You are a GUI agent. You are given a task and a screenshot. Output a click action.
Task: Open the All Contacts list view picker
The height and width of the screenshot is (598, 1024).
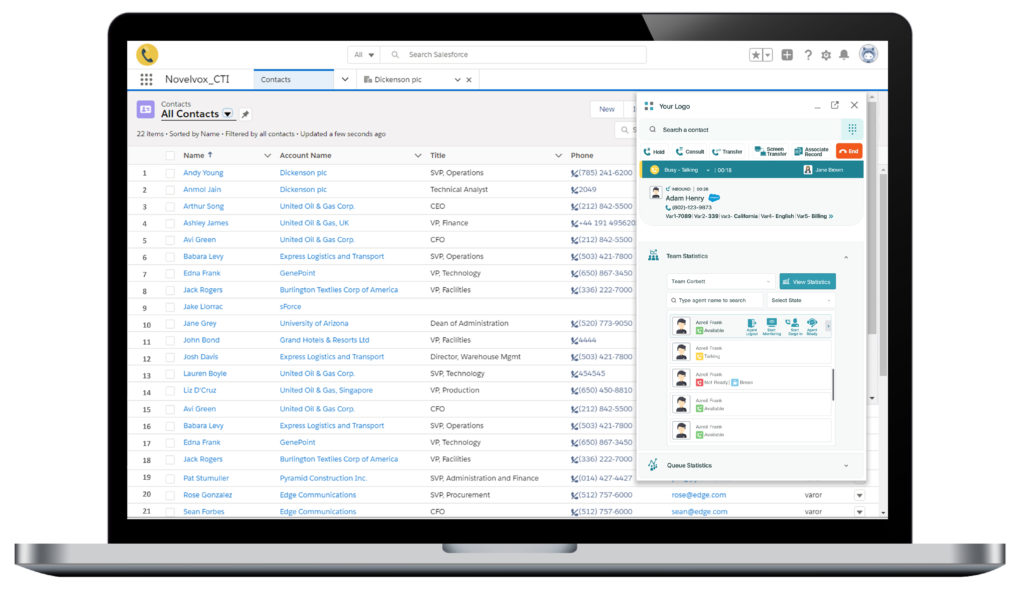click(227, 114)
